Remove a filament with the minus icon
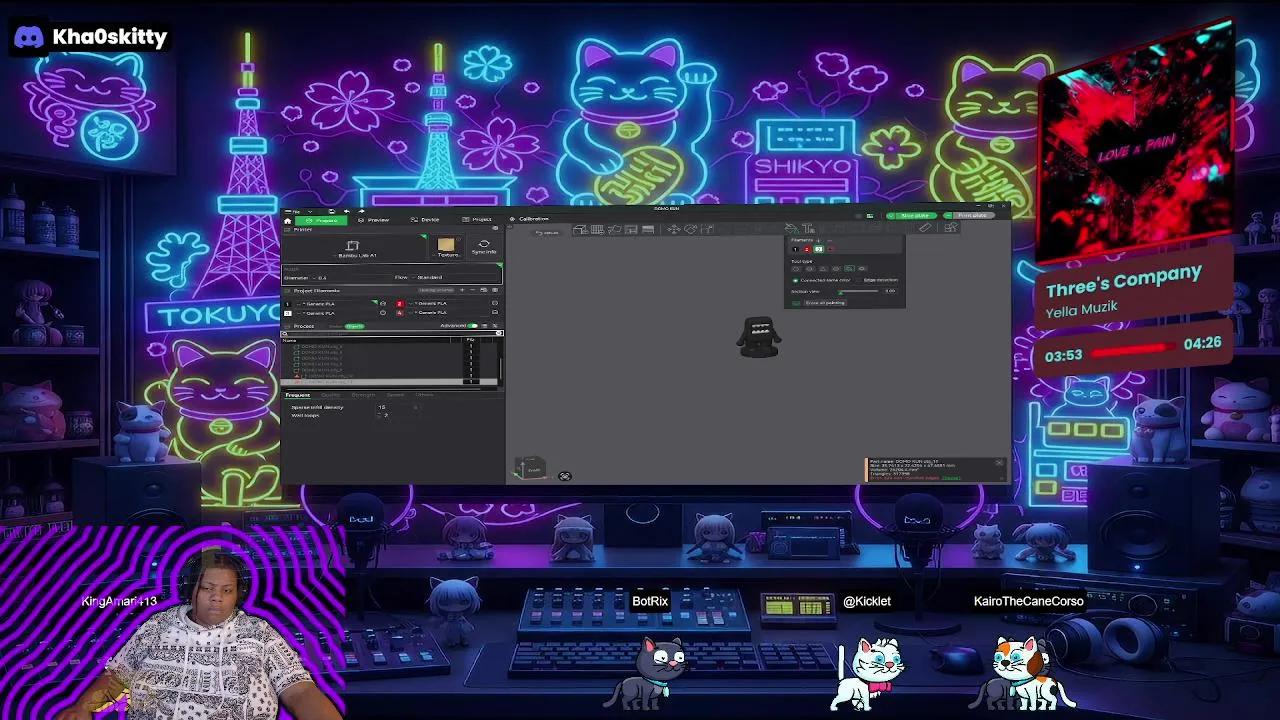The height and width of the screenshot is (720, 1280). point(473,290)
